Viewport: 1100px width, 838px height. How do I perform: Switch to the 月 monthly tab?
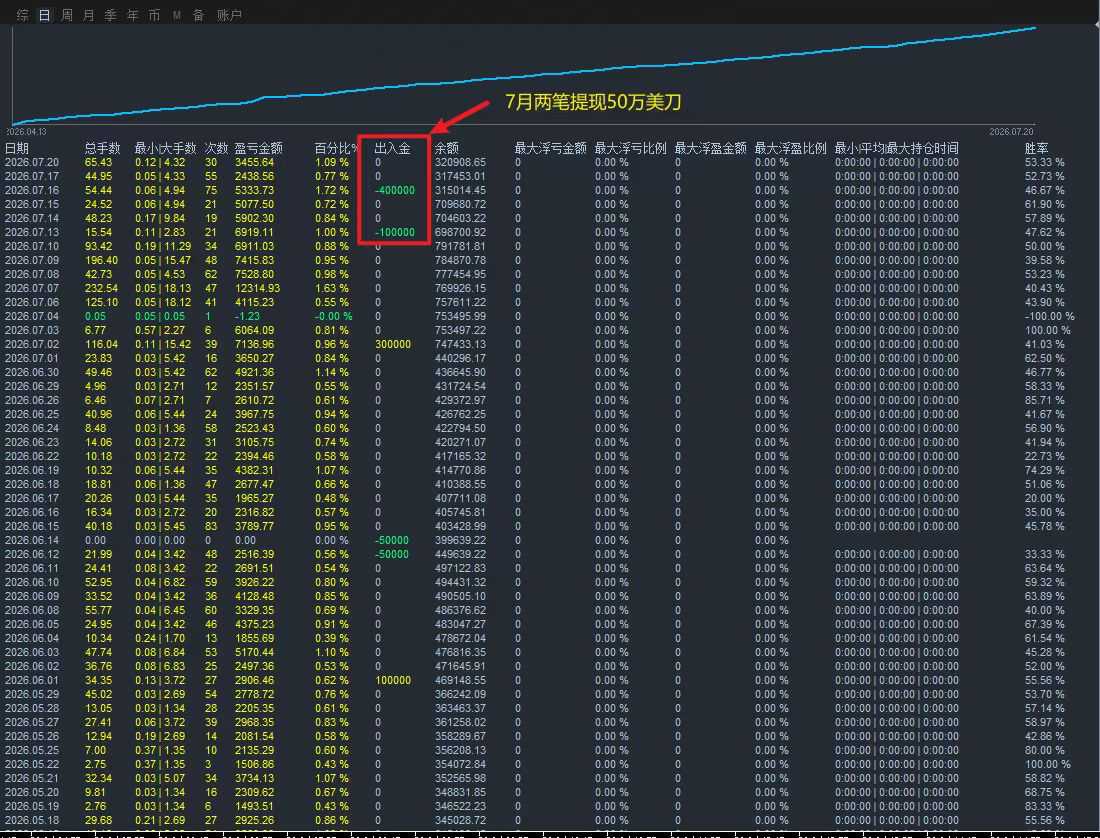click(88, 15)
